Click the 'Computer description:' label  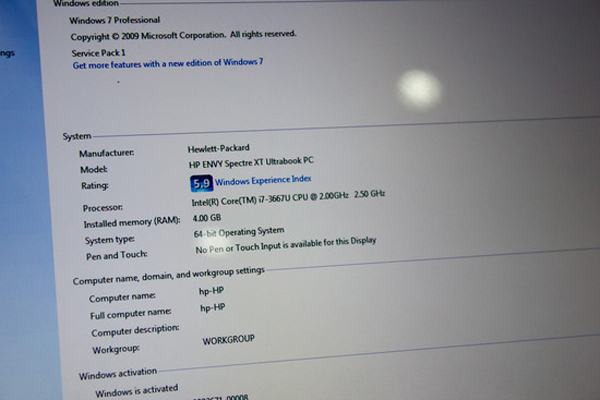point(135,331)
